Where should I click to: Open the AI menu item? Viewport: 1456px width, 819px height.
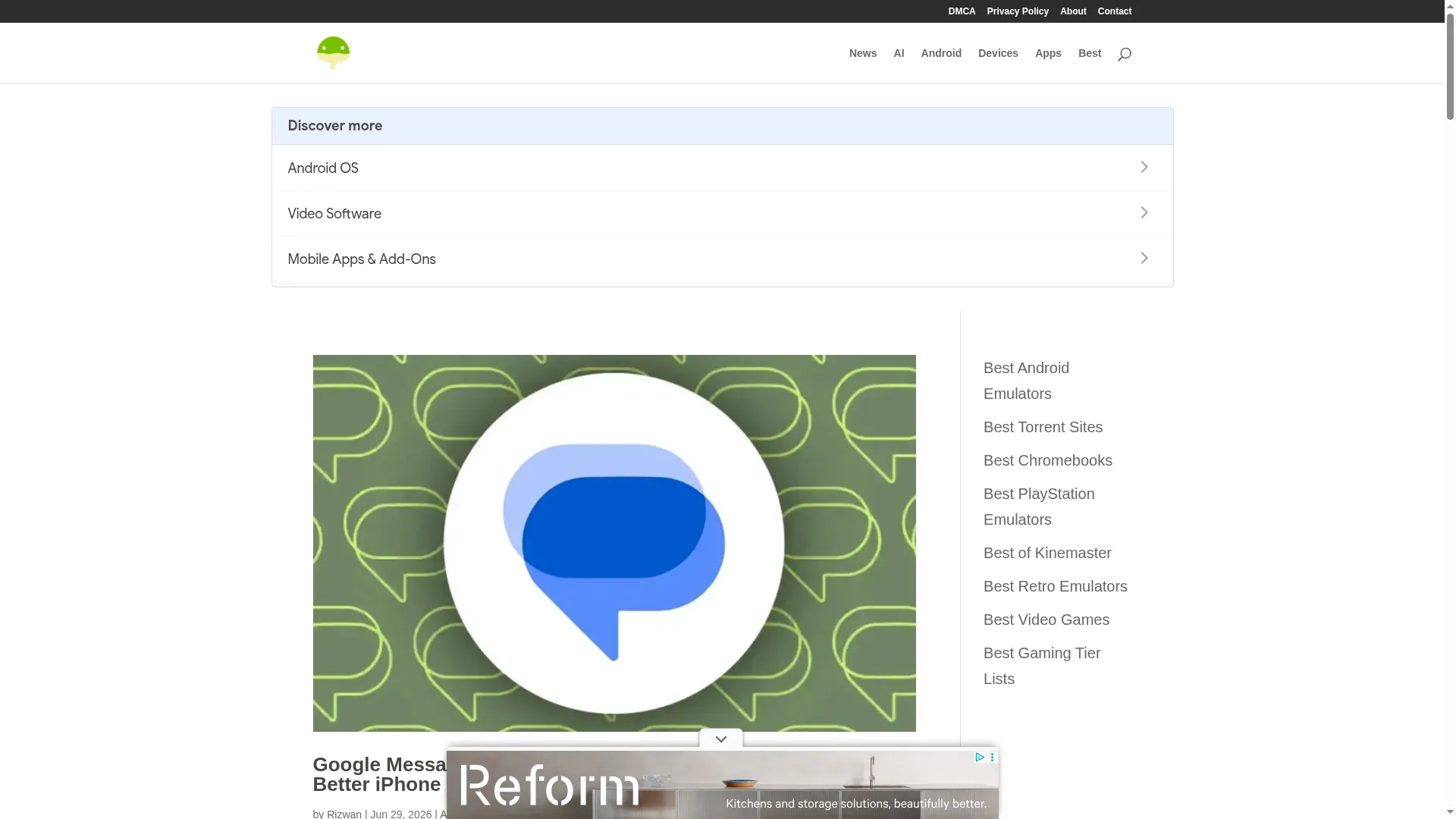(x=899, y=53)
